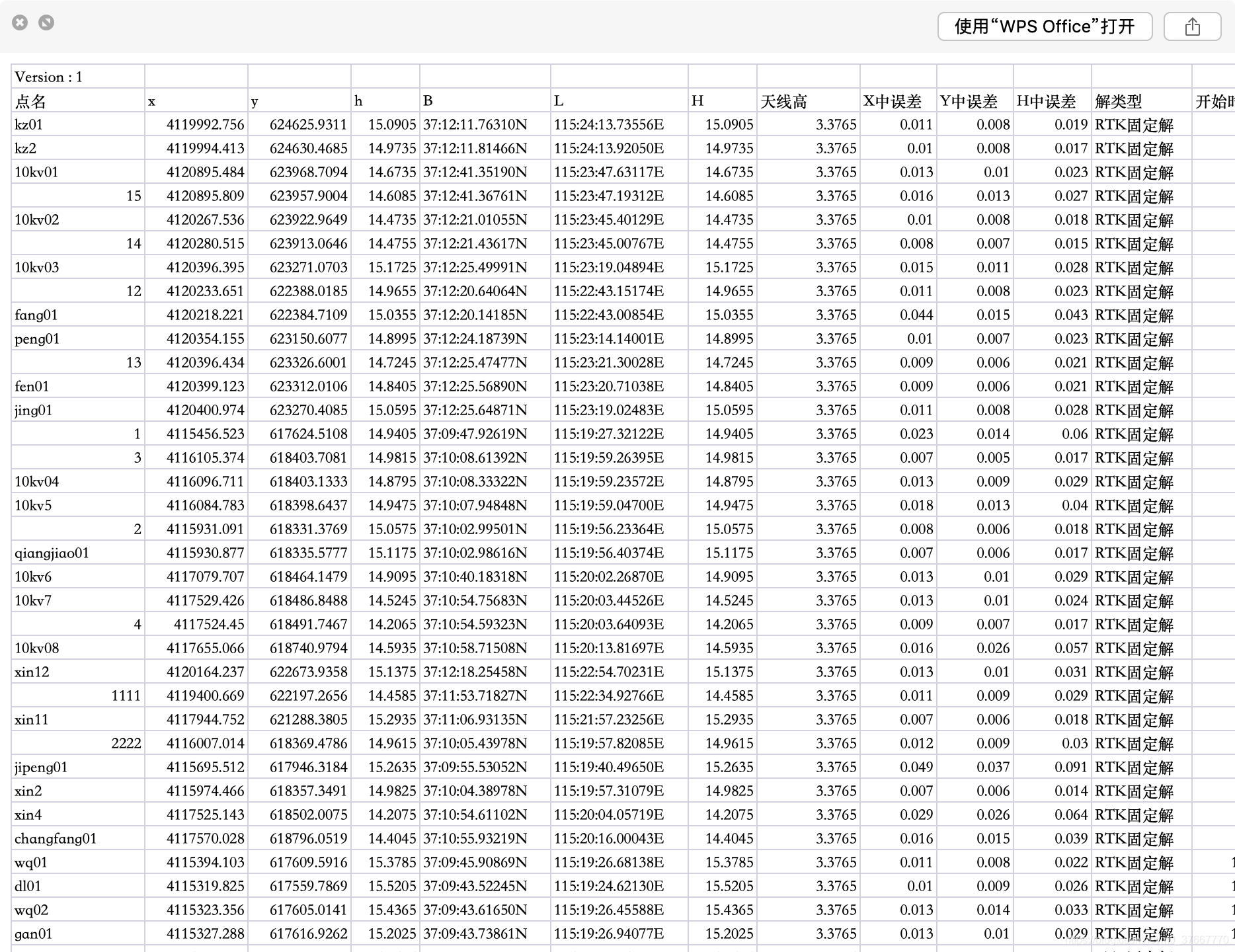Click the dl01 point name cell

78,886
